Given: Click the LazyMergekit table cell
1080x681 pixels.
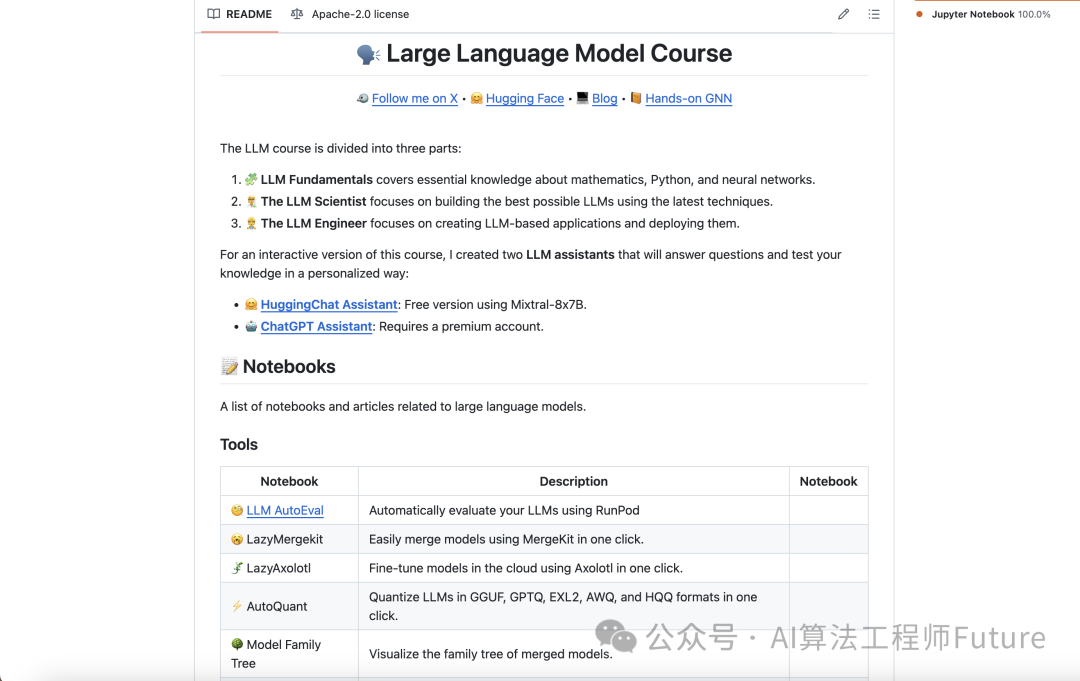Looking at the screenshot, I should [x=289, y=539].
